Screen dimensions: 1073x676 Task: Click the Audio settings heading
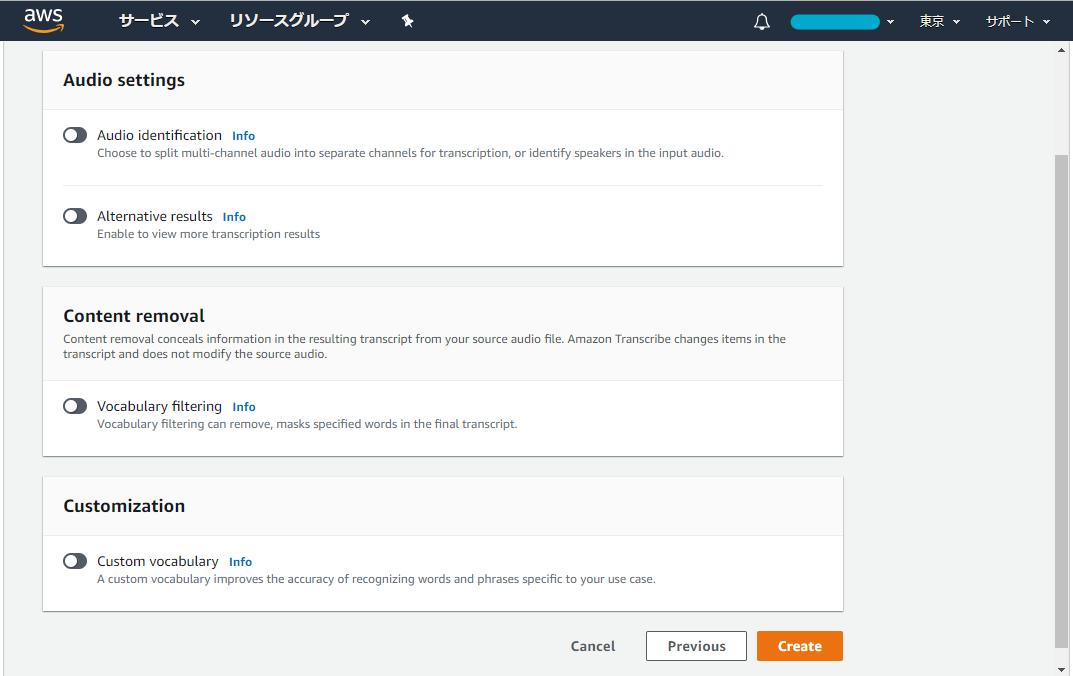(124, 80)
